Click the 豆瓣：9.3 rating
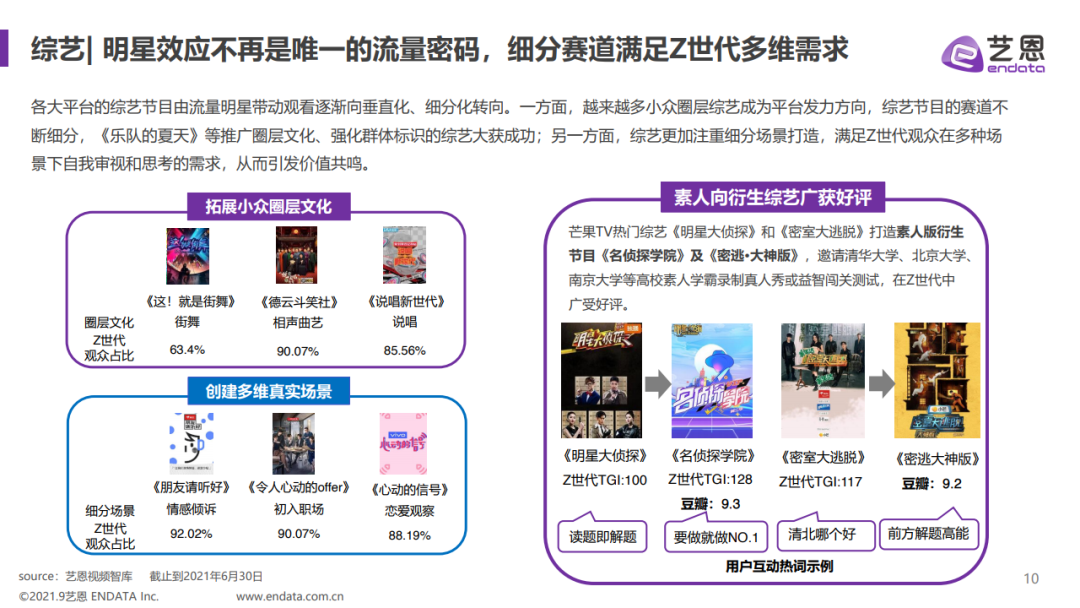1080x608 pixels. (710, 504)
